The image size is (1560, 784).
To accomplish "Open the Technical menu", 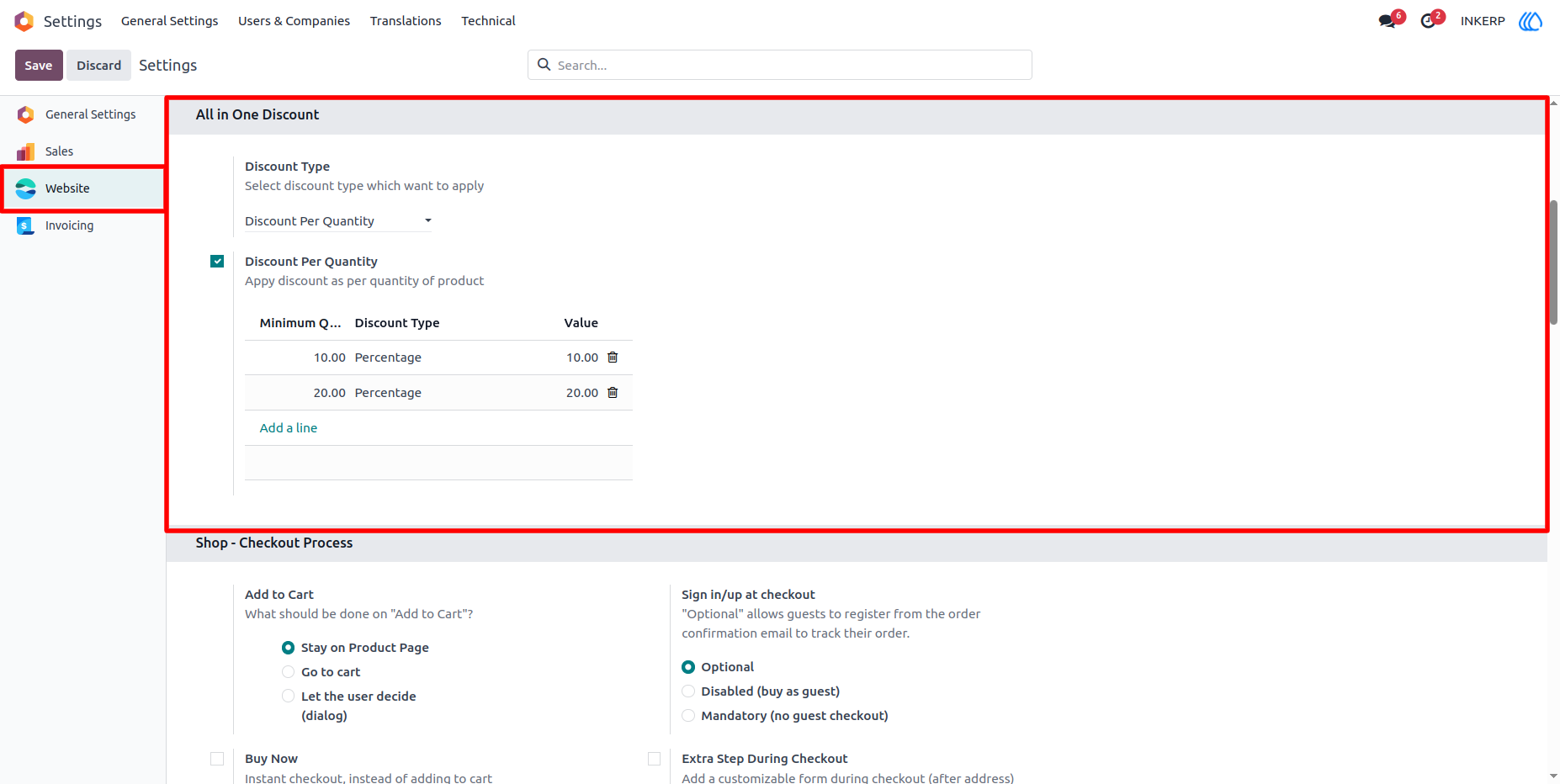I will click(x=488, y=21).
